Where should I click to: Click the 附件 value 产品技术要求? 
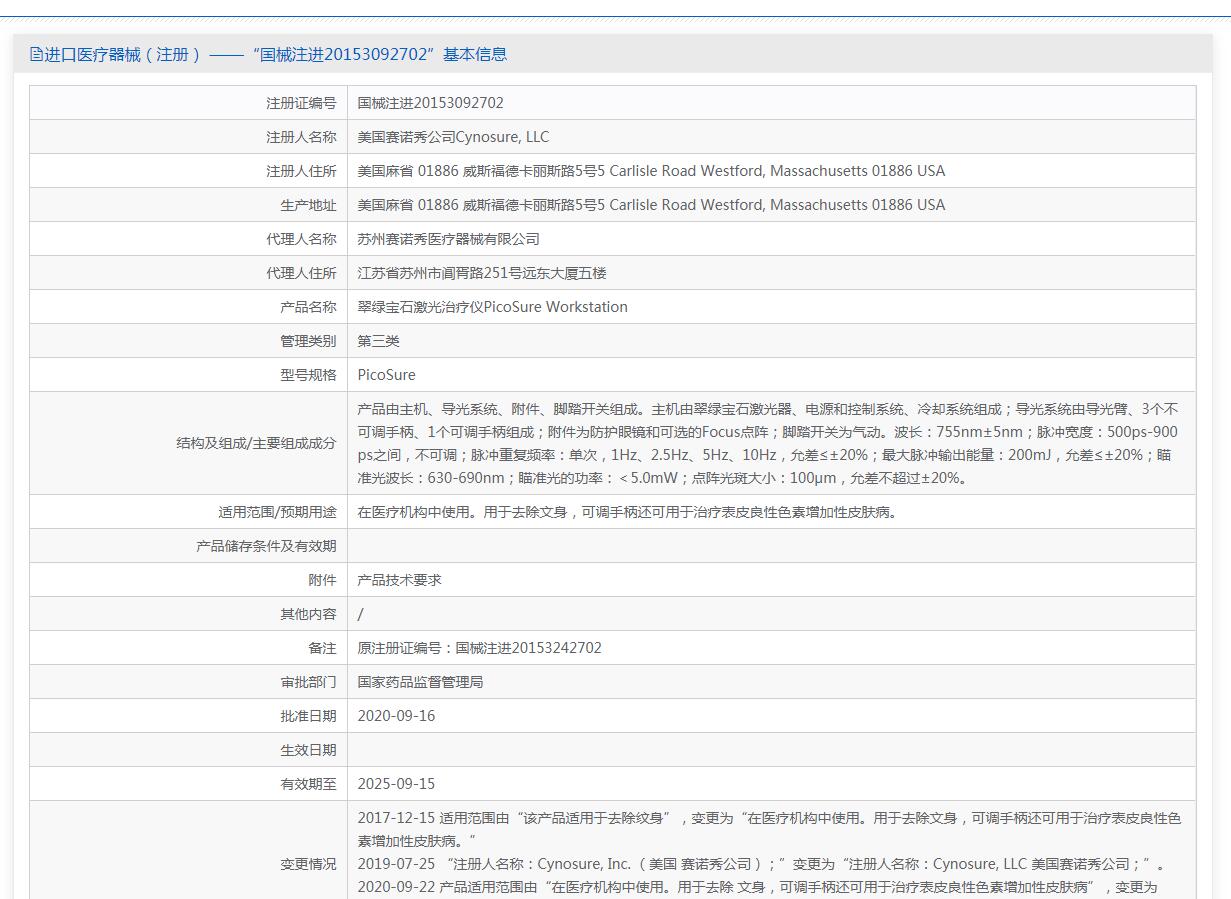399,580
